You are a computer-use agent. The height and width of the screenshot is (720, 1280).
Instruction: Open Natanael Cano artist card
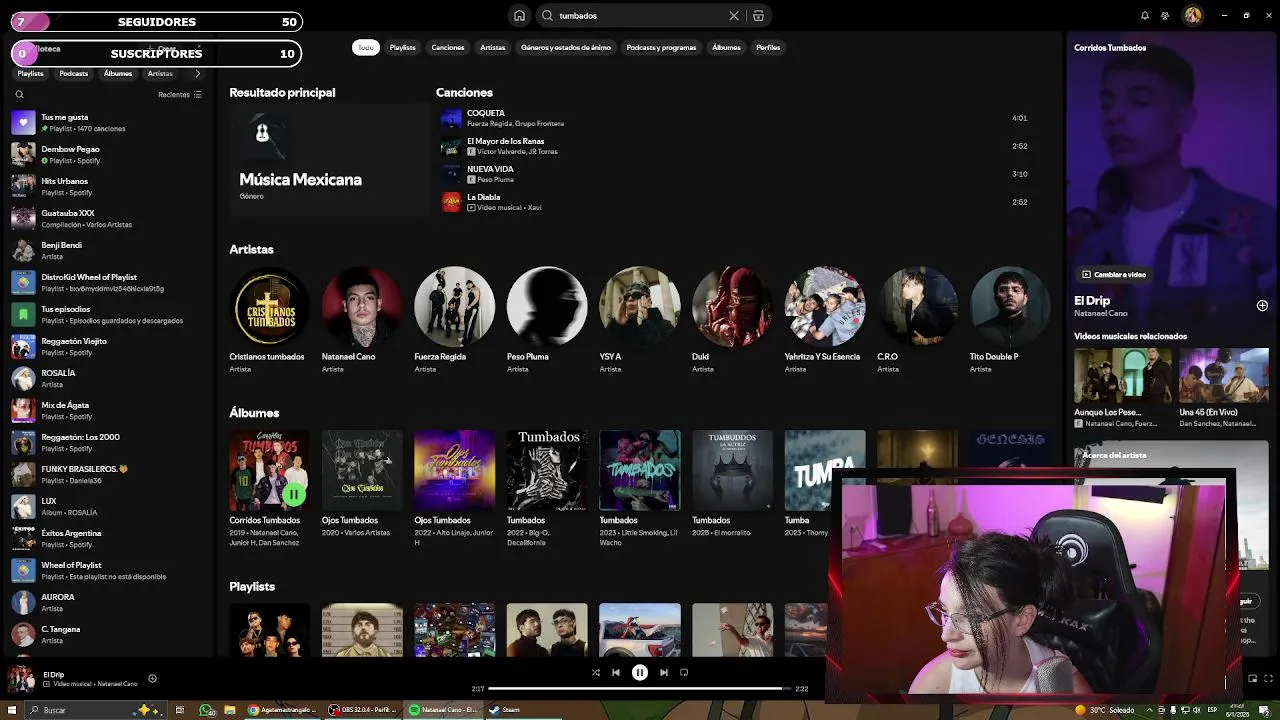pos(362,320)
